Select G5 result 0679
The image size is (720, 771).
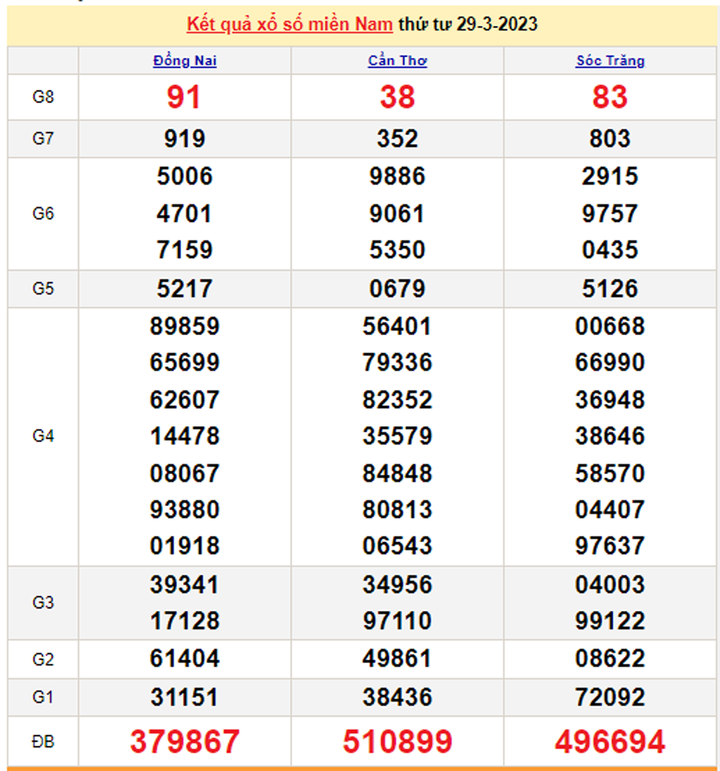coord(397,289)
